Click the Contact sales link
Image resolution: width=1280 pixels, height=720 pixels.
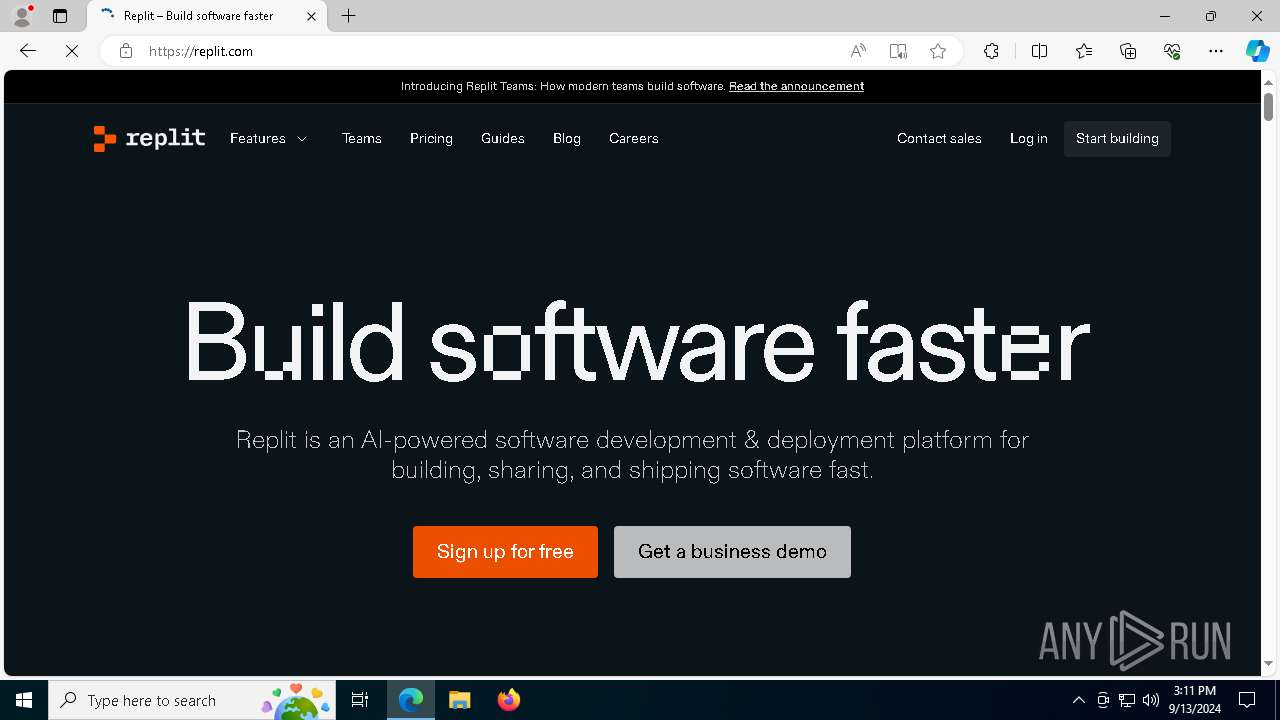tap(939, 138)
